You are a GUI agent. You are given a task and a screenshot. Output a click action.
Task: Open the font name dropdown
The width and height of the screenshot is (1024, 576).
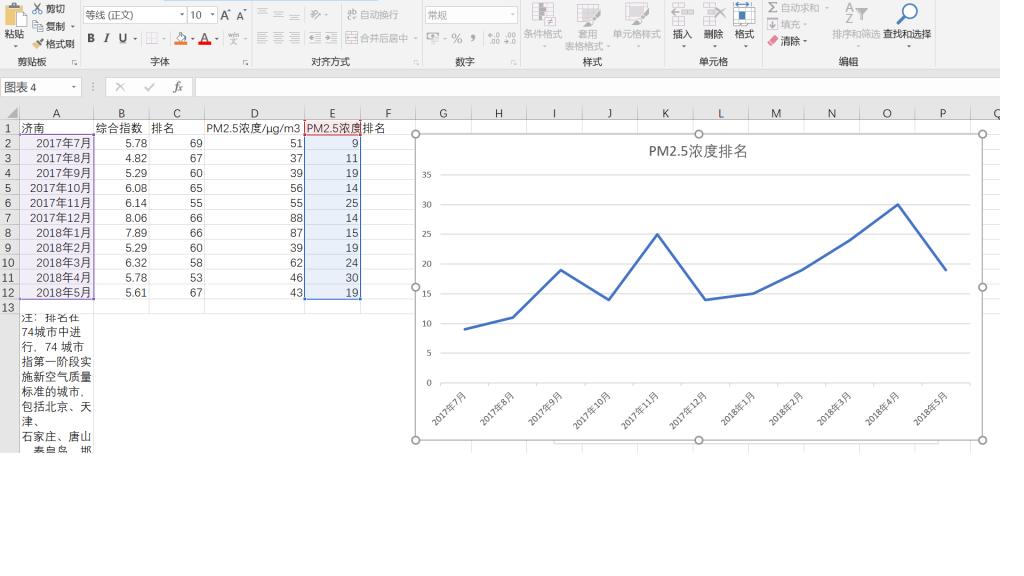coord(182,15)
